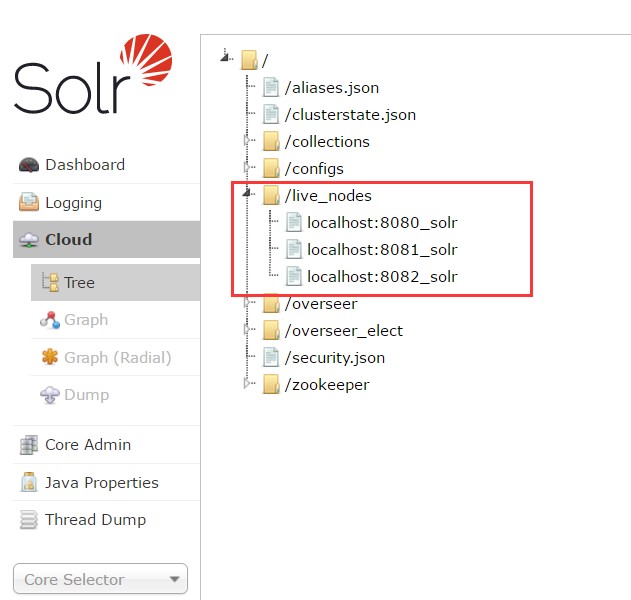
Task: Click the overseer_elect folder icon
Action: 271,330
